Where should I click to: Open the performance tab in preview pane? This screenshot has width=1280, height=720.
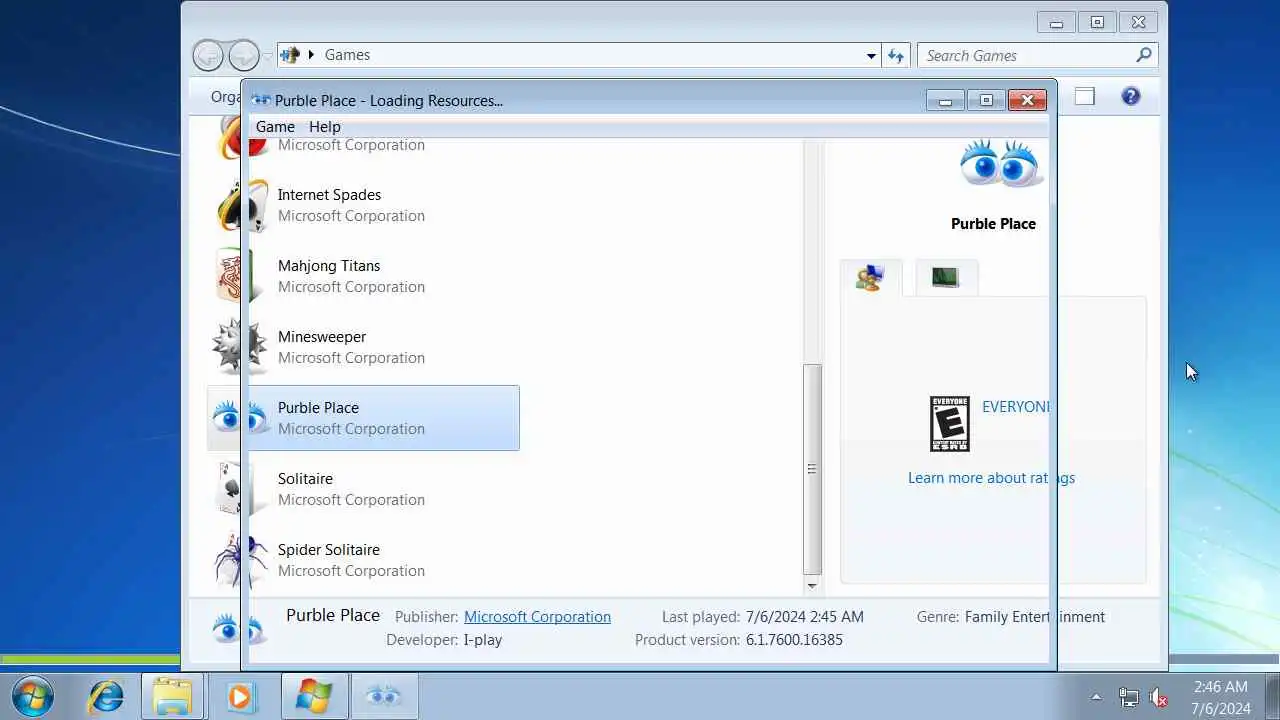pos(945,278)
